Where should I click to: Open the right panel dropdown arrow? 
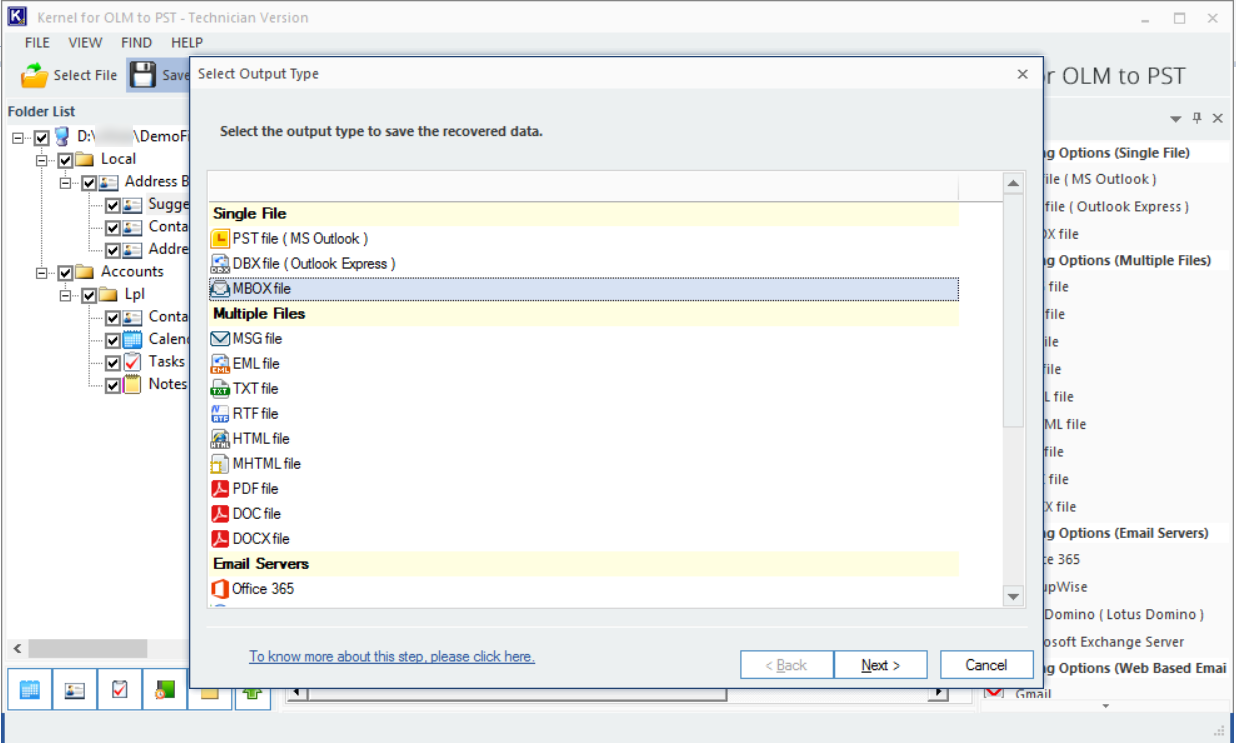pos(1176,119)
